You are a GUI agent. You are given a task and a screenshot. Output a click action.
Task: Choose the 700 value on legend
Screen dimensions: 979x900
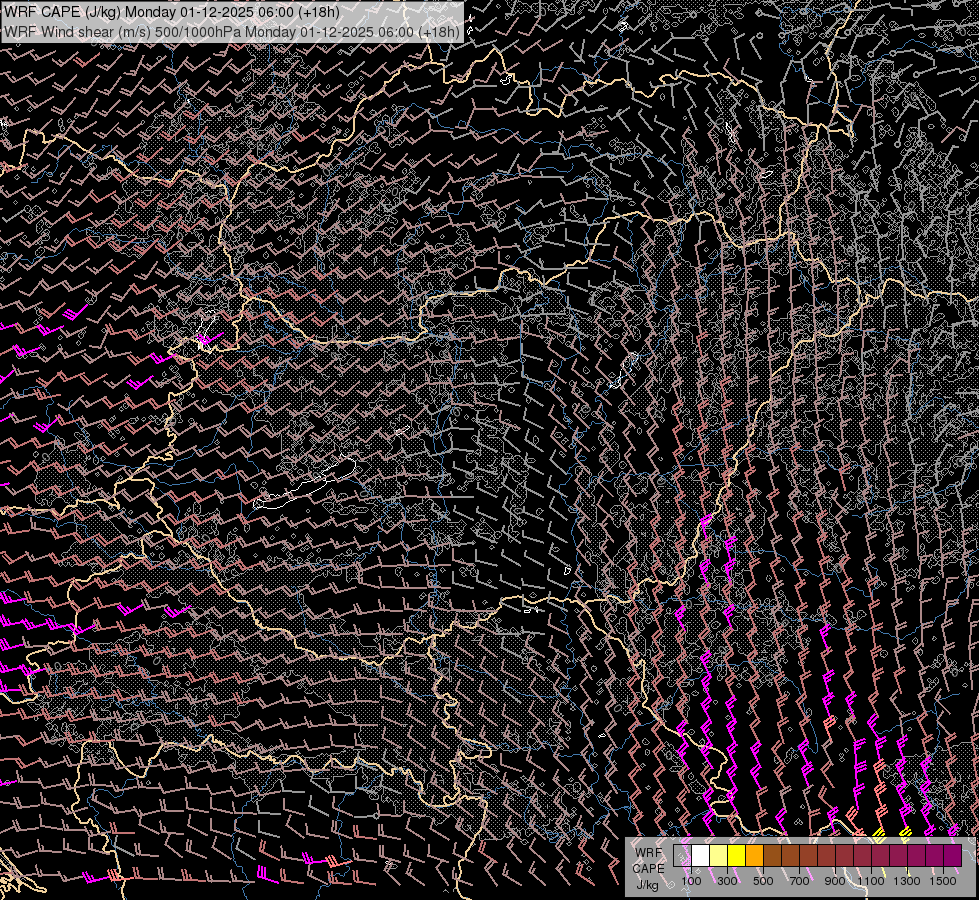coord(799,881)
